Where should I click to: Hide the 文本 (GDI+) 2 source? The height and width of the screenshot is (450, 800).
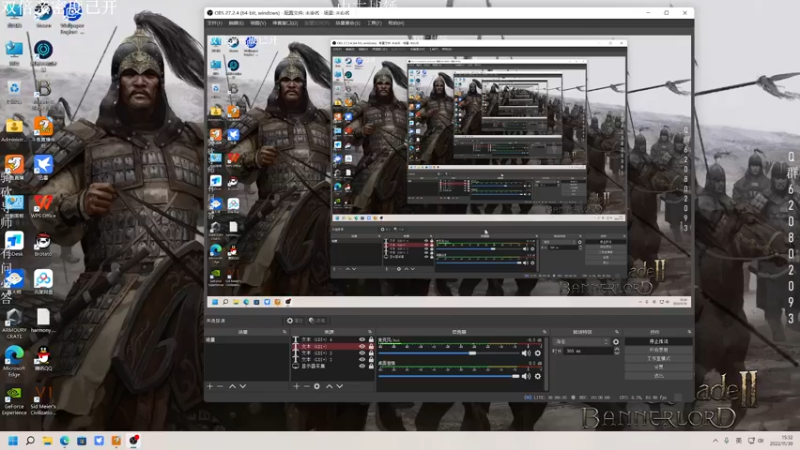362,360
